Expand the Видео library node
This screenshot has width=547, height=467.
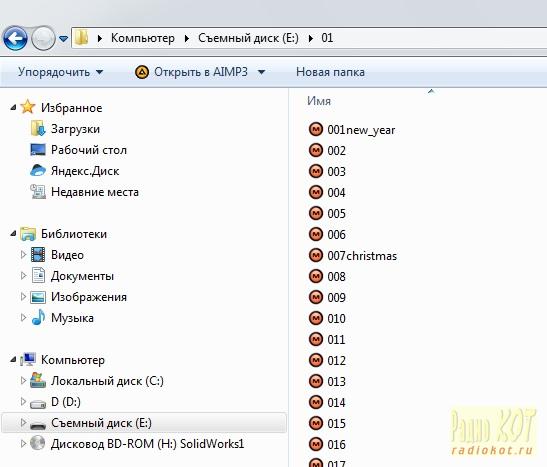(x=23, y=255)
